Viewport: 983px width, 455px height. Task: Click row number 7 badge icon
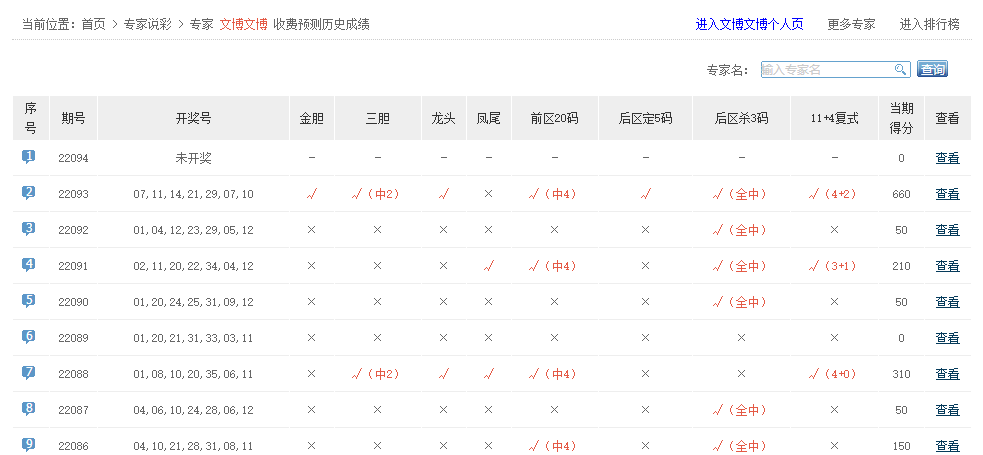coord(29,373)
